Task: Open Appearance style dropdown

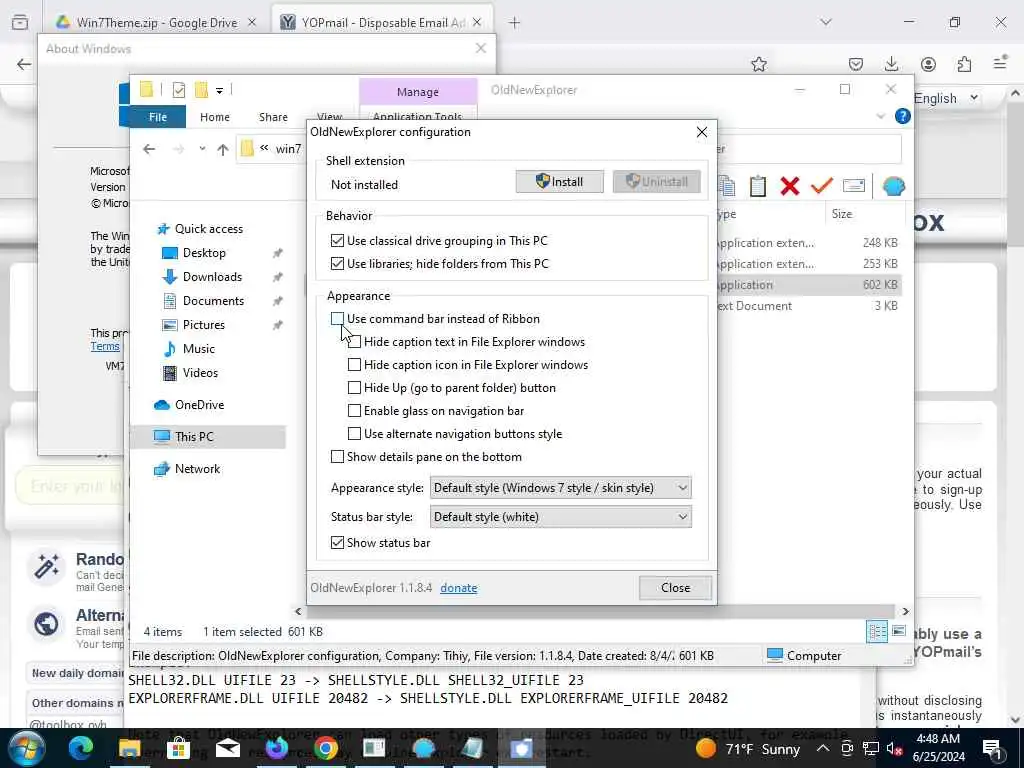Action: [x=560, y=488]
